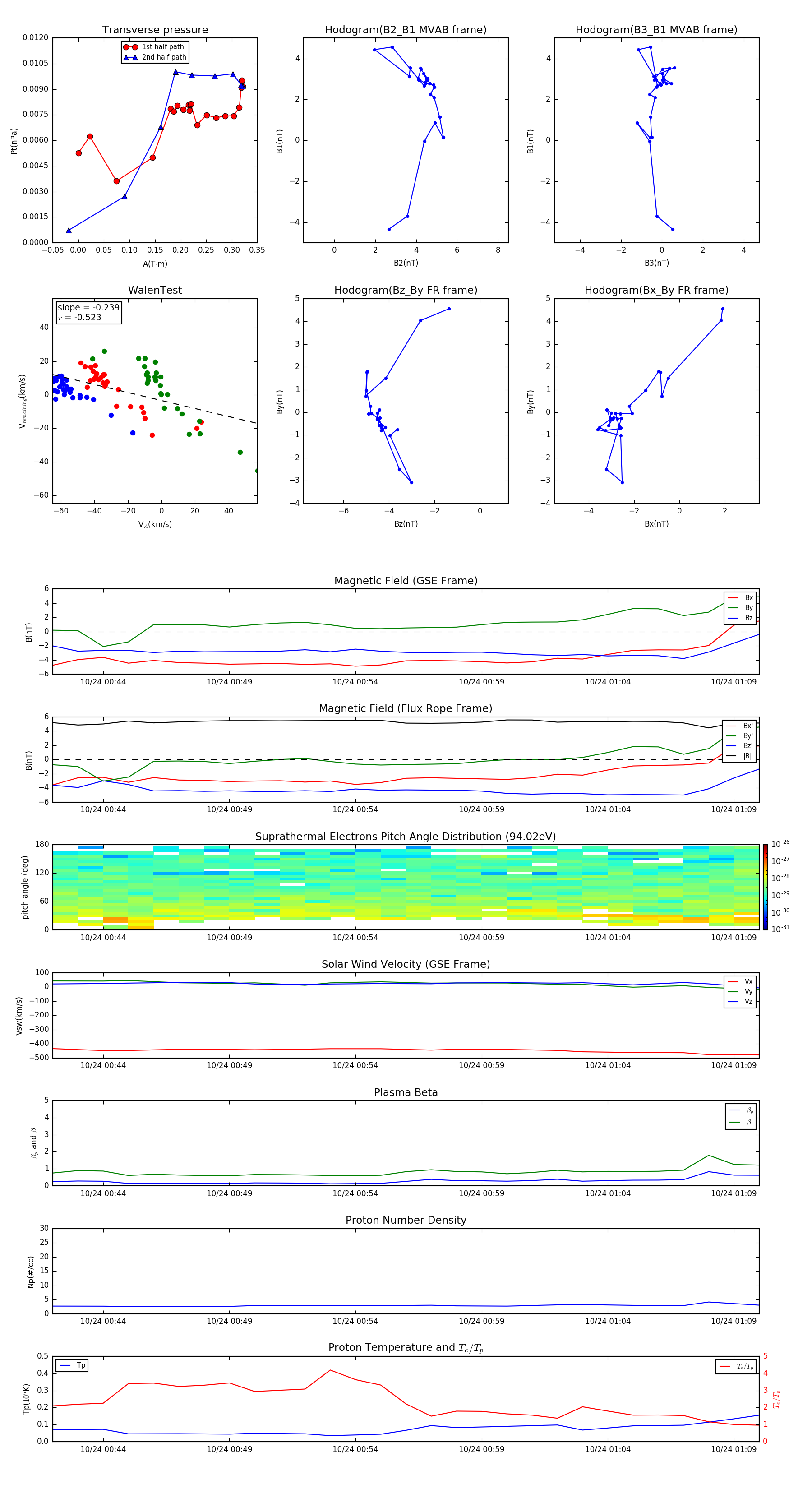
Task: Select 'By' in the GSE frame legend
Action: pos(740,607)
